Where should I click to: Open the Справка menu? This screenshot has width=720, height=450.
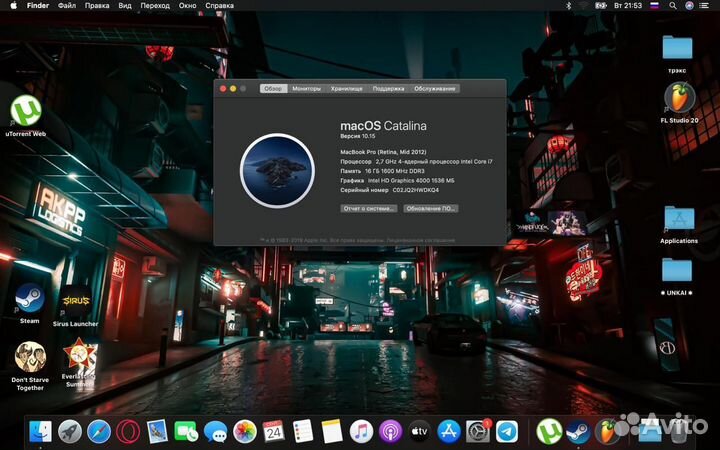[219, 6]
